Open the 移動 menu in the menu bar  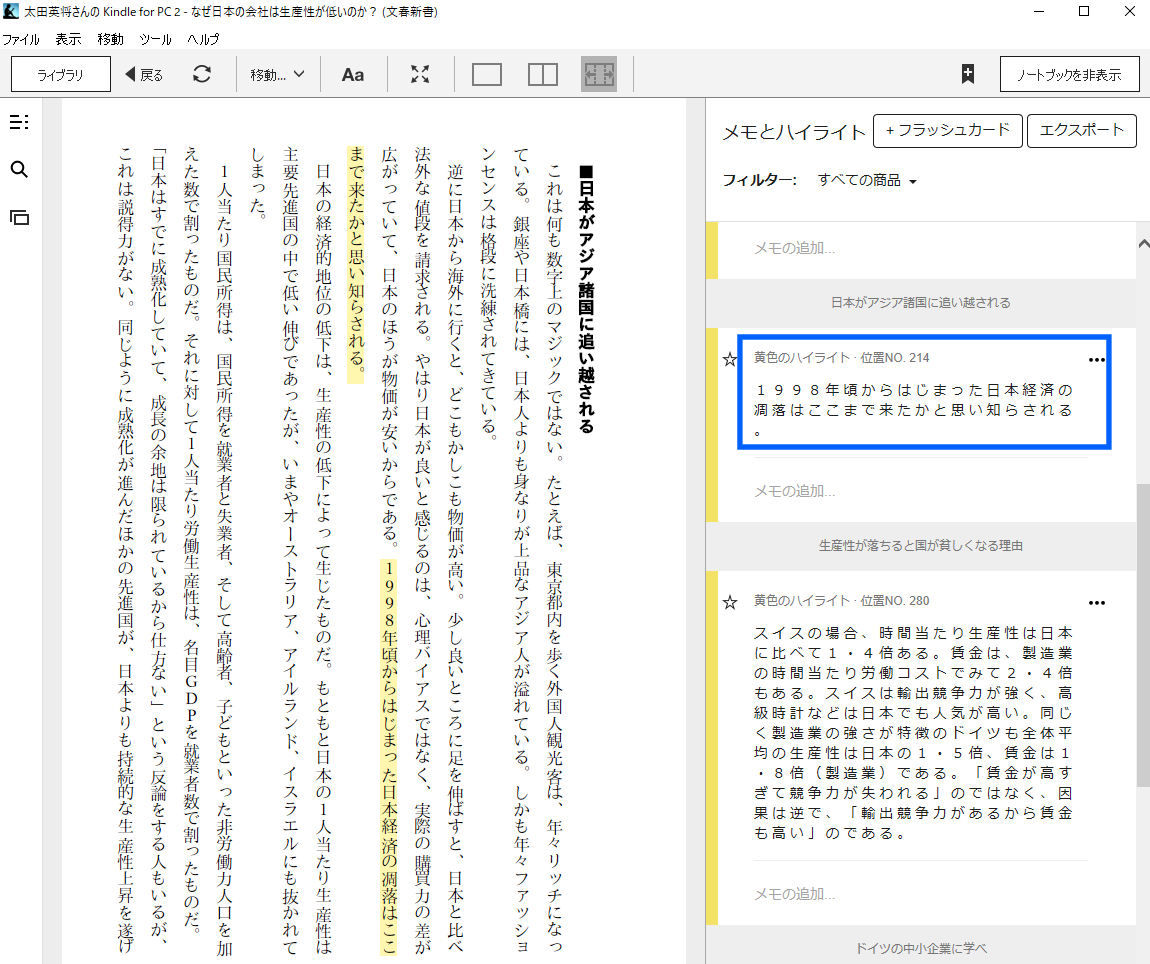pos(111,39)
